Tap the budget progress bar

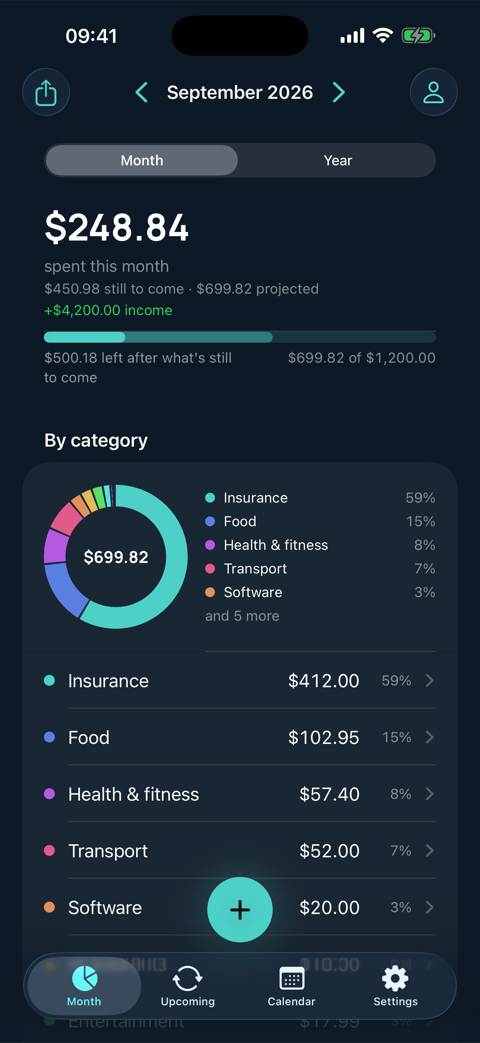[240, 337]
